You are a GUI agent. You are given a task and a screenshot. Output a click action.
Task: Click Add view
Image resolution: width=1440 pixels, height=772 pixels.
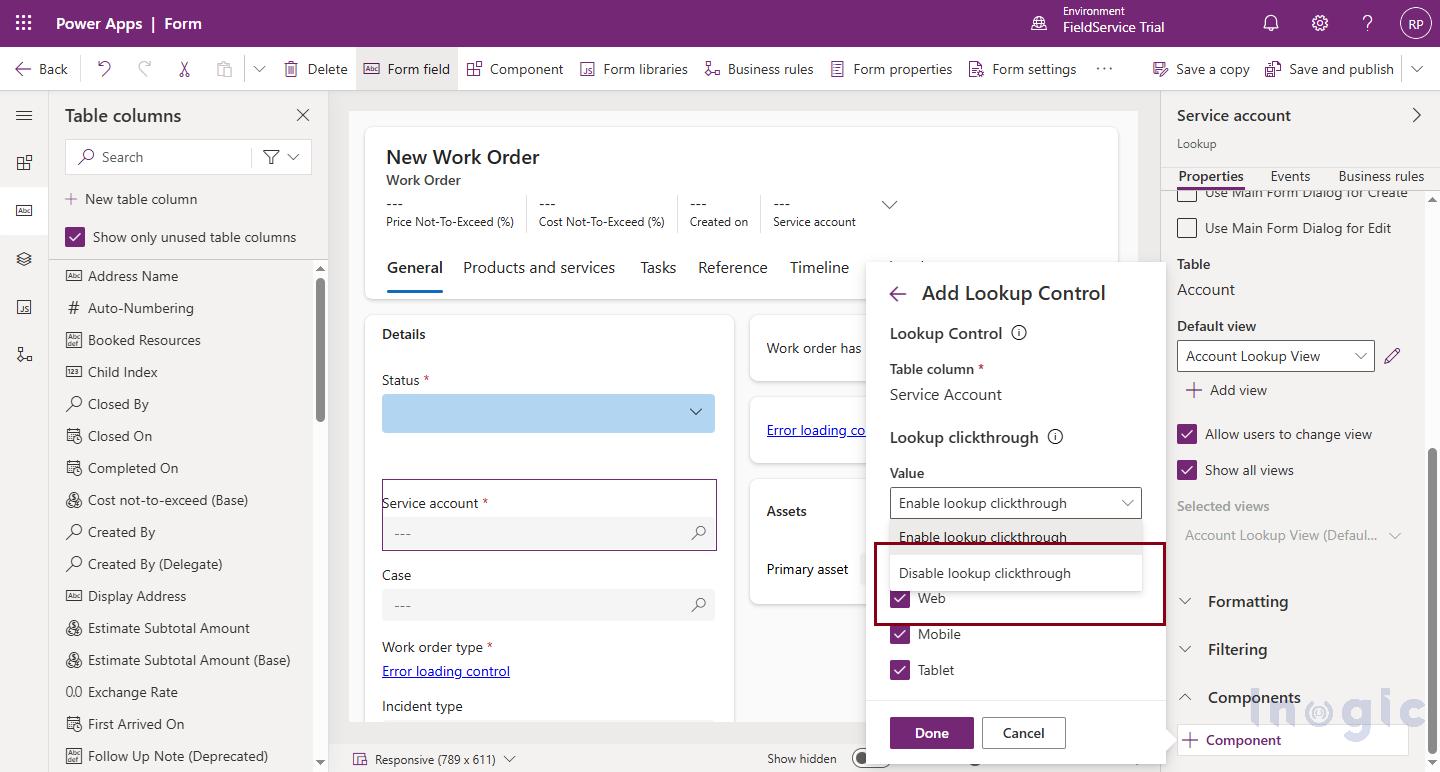pyautogui.click(x=1226, y=390)
